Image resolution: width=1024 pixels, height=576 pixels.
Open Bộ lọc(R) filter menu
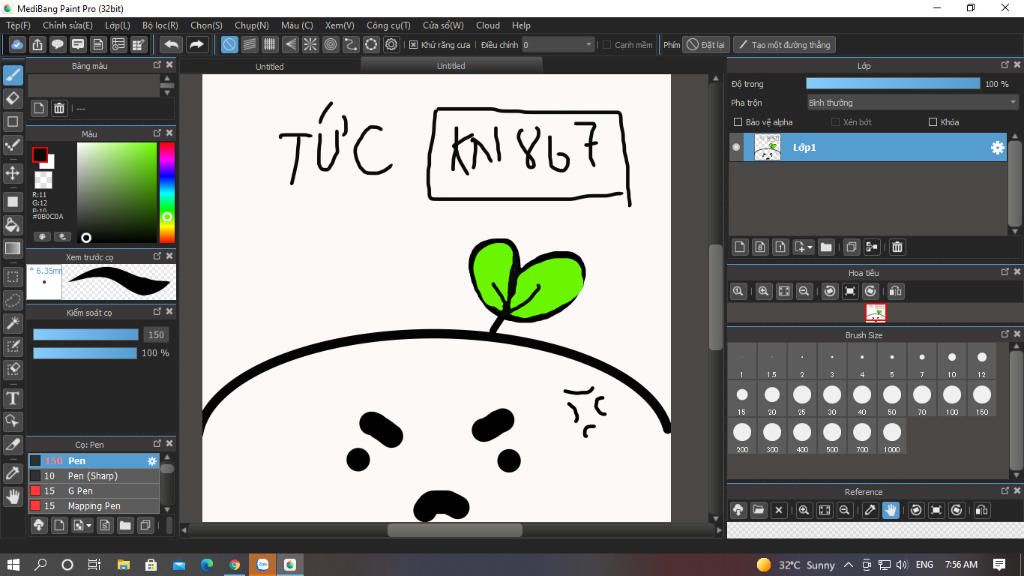(x=160, y=25)
